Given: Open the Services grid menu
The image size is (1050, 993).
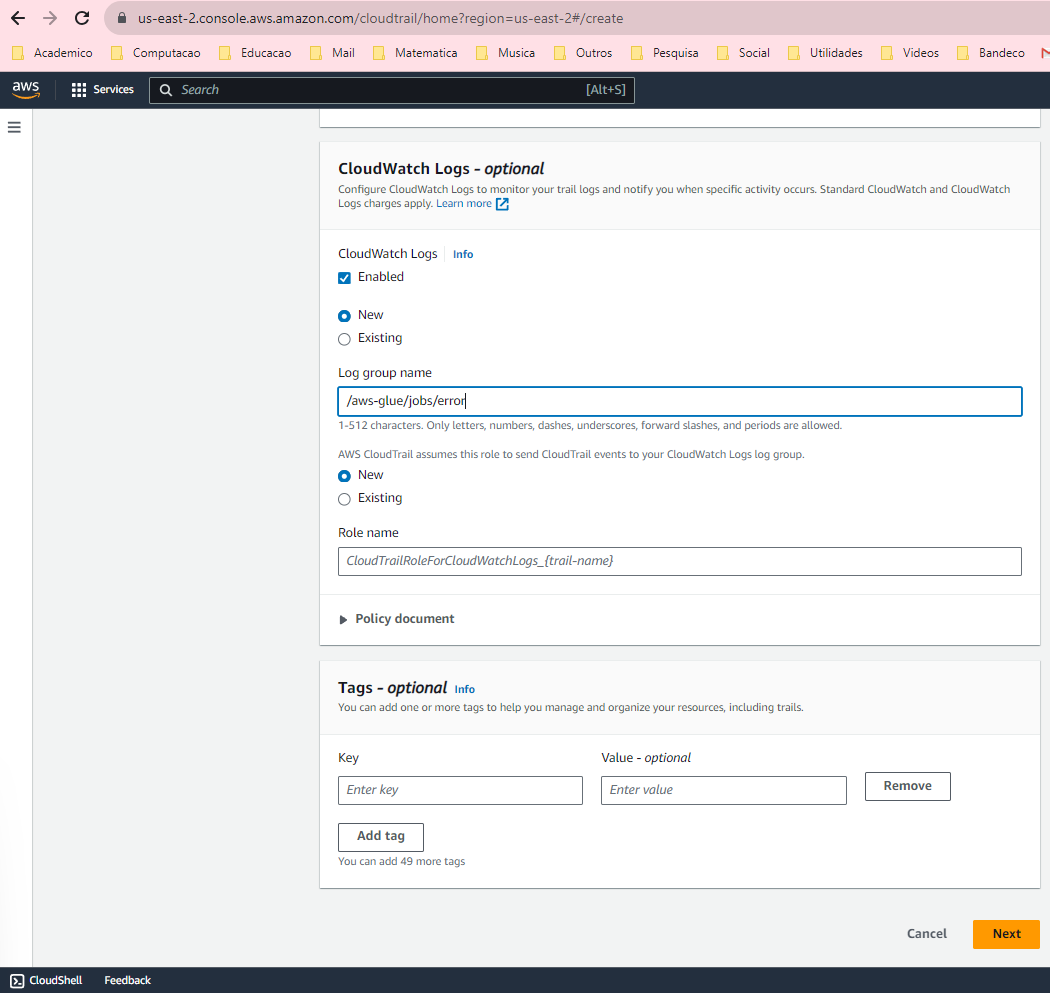Looking at the screenshot, I should (x=102, y=90).
